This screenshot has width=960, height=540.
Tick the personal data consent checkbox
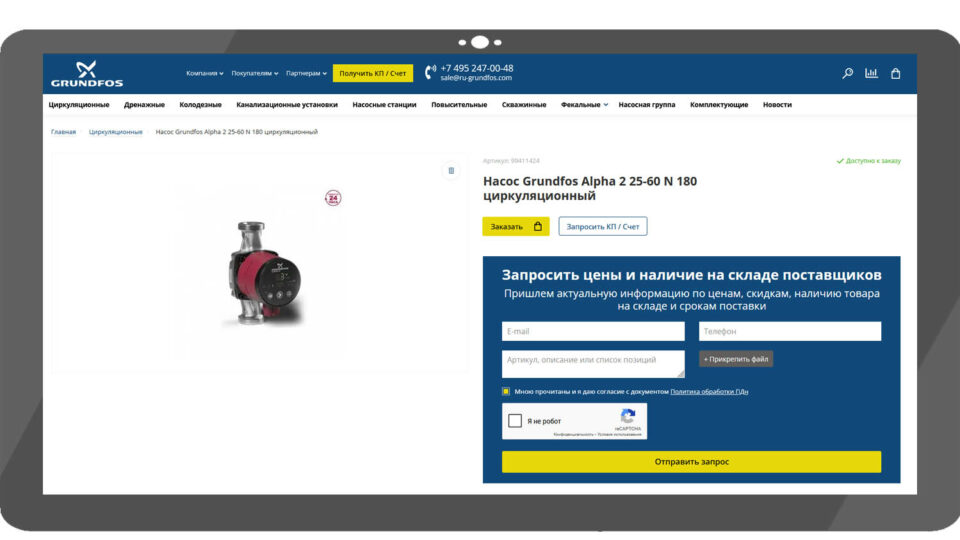[x=506, y=391]
